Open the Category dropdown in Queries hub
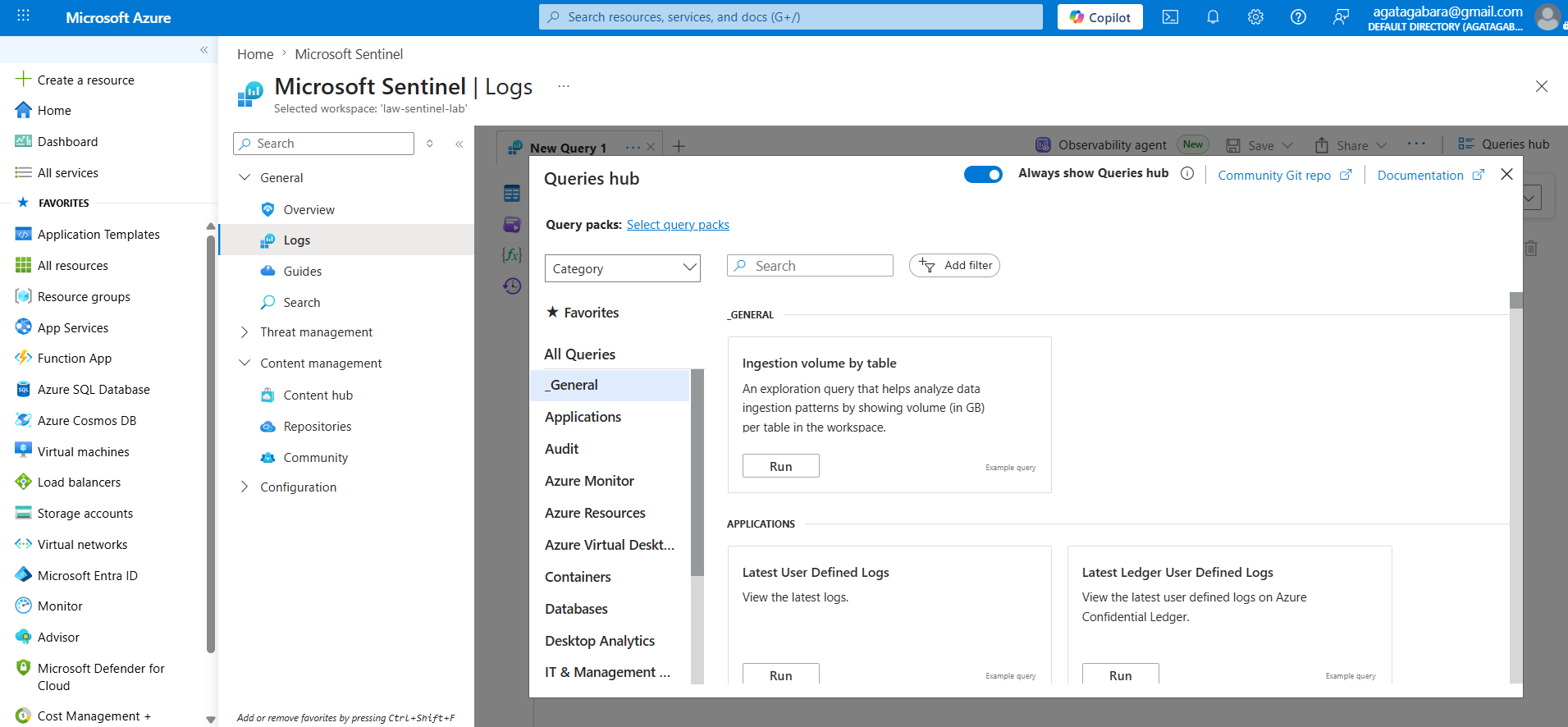The image size is (1568, 727). coord(622,268)
